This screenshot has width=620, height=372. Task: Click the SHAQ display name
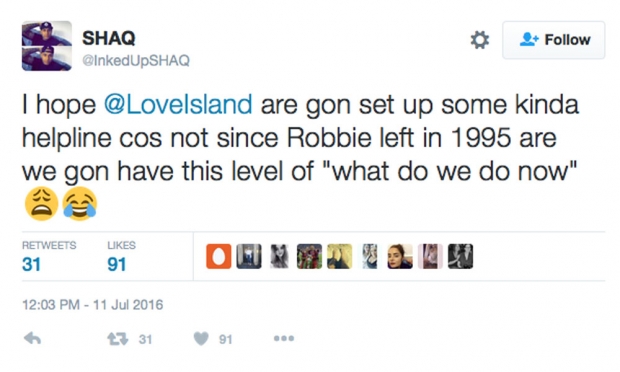[109, 38]
